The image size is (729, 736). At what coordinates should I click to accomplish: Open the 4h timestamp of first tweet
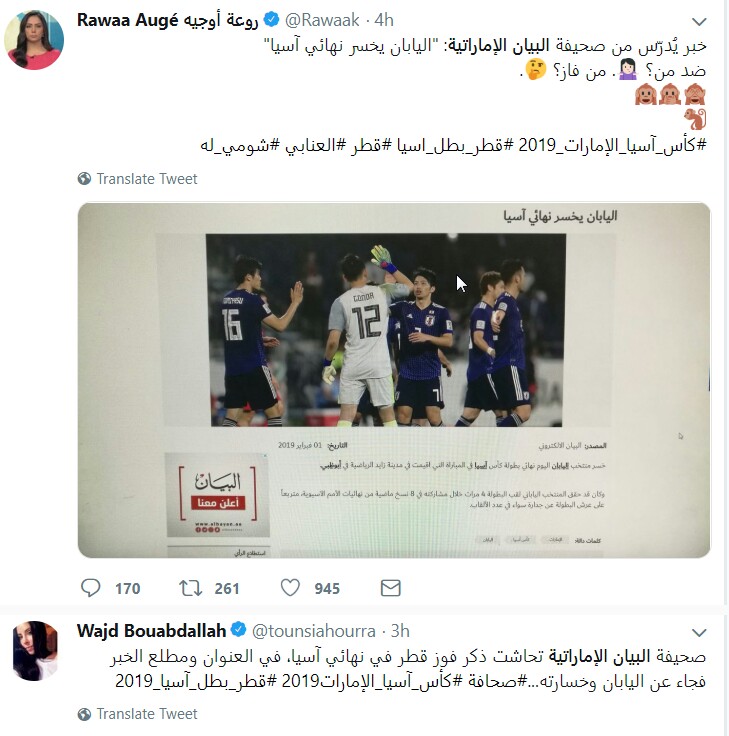point(384,20)
